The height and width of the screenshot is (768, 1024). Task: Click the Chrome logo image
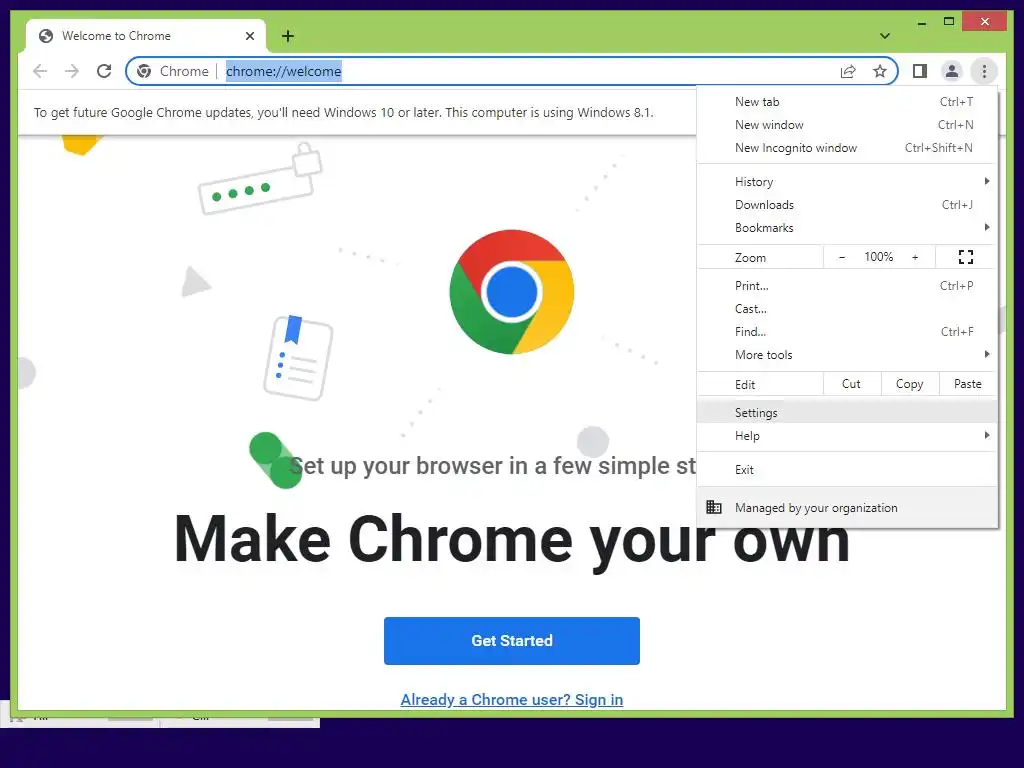[x=511, y=292]
